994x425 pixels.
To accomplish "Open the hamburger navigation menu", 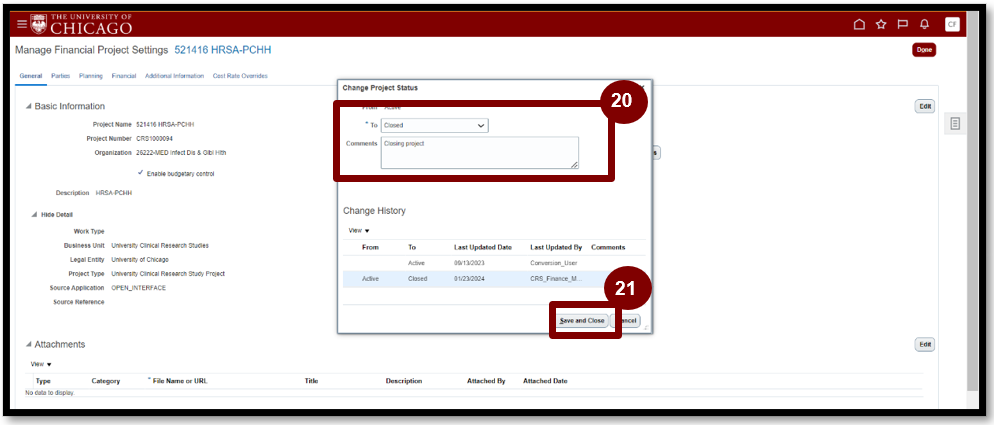I will [x=22, y=25].
